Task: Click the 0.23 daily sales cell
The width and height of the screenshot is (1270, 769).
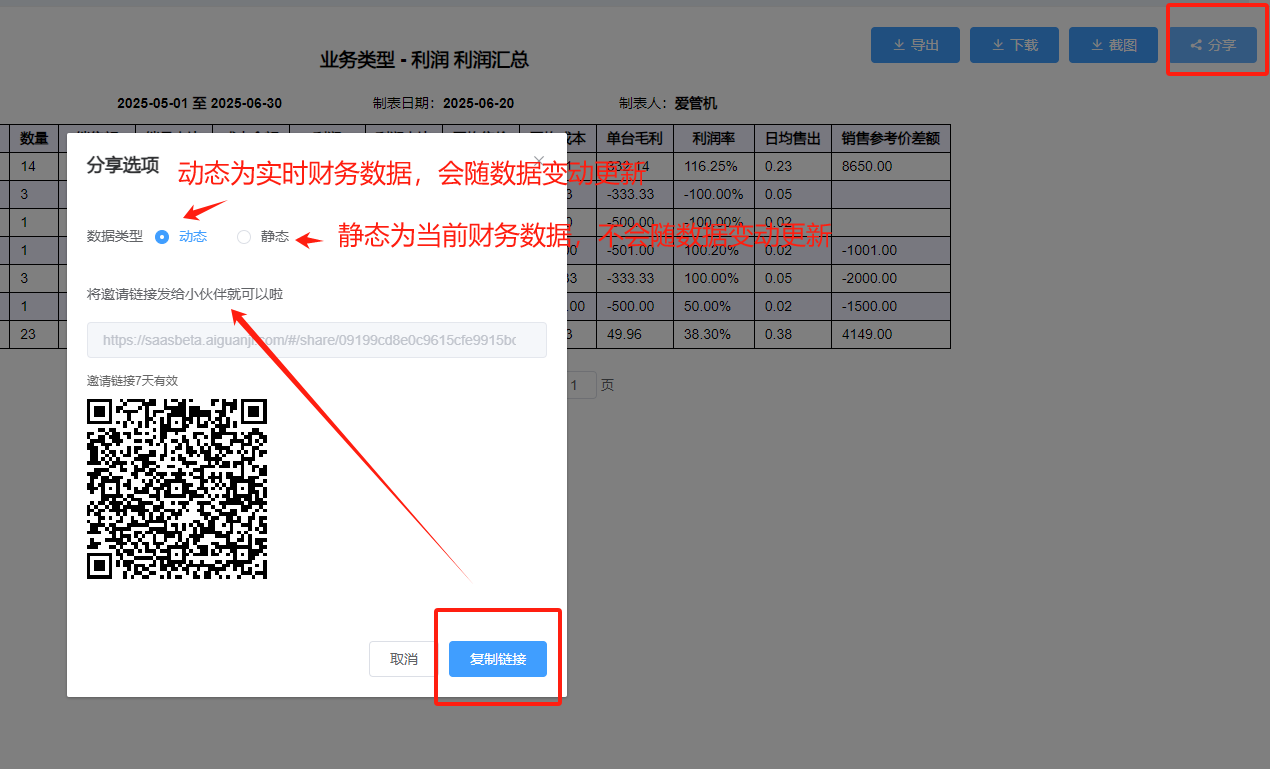Action: pos(793,166)
